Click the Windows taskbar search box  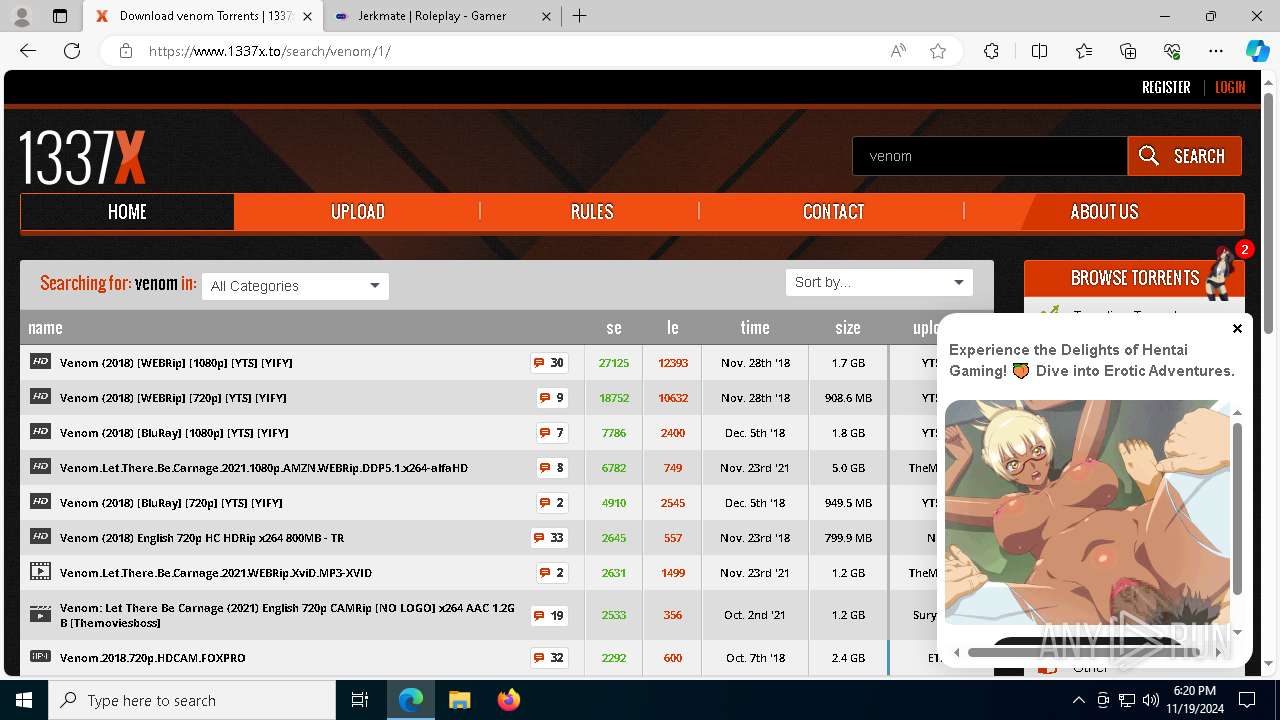[192, 700]
